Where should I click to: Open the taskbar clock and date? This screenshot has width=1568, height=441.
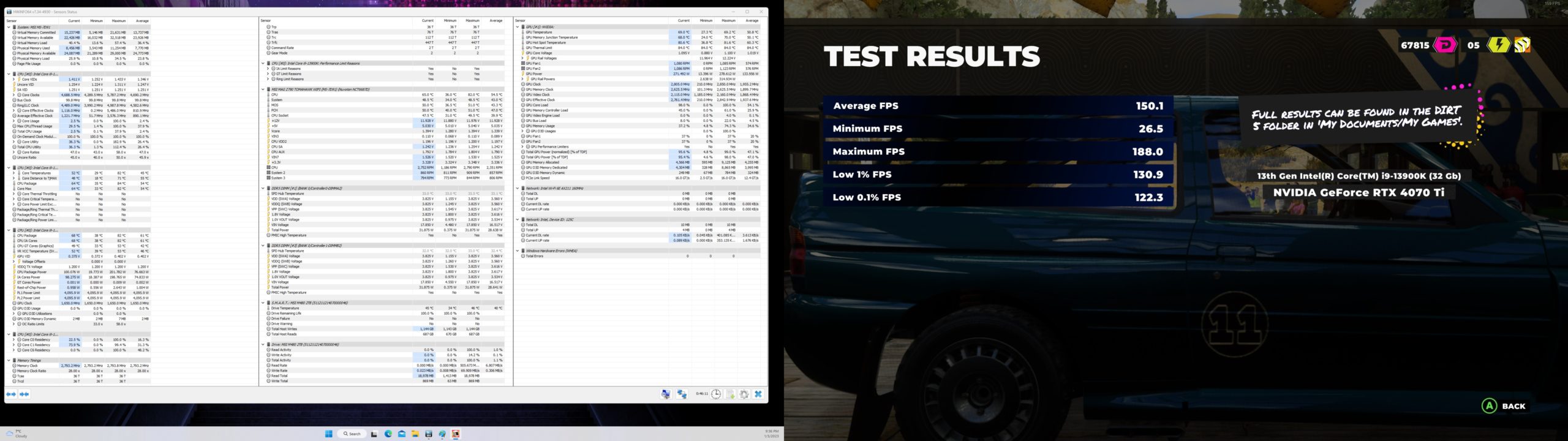(771, 434)
